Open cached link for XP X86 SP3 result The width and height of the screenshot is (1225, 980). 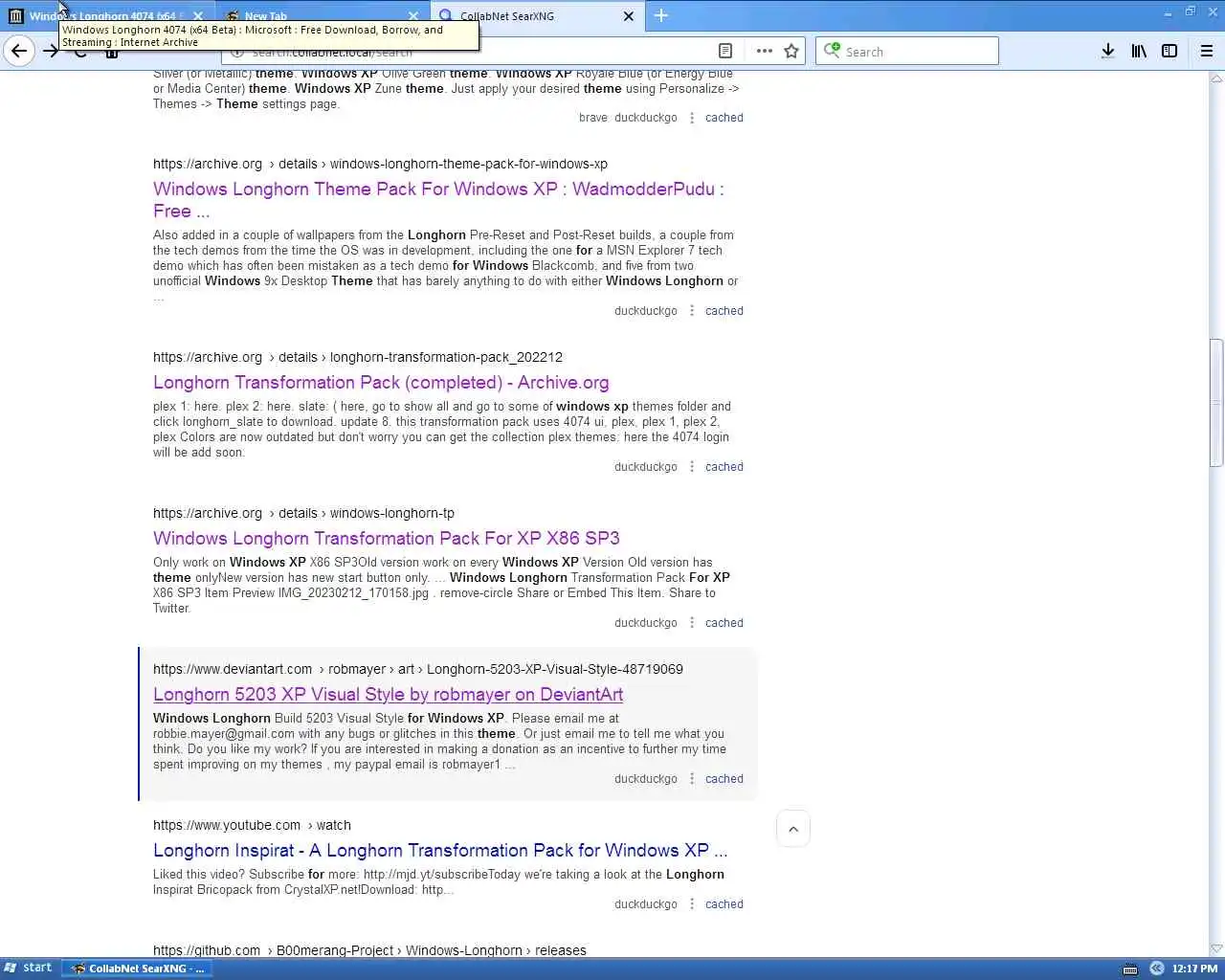click(x=724, y=623)
